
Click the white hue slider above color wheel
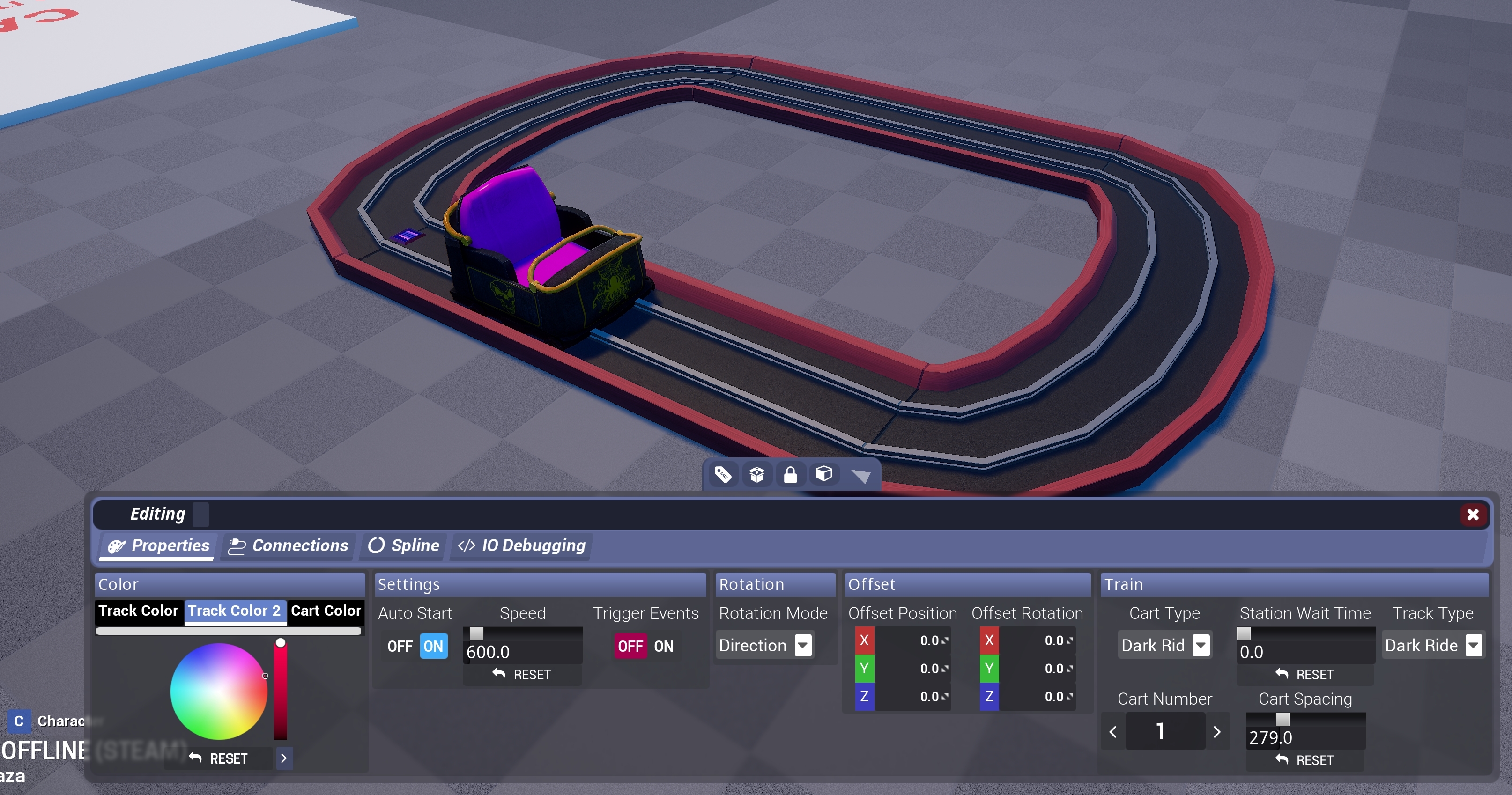tap(228, 631)
